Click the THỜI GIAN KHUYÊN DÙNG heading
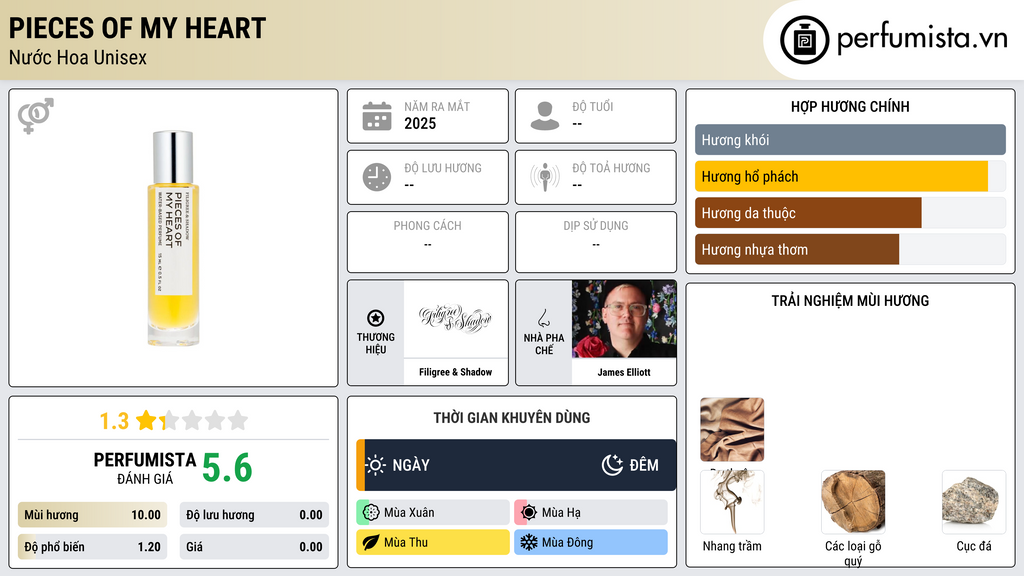The width and height of the screenshot is (1024, 576). coord(512,417)
